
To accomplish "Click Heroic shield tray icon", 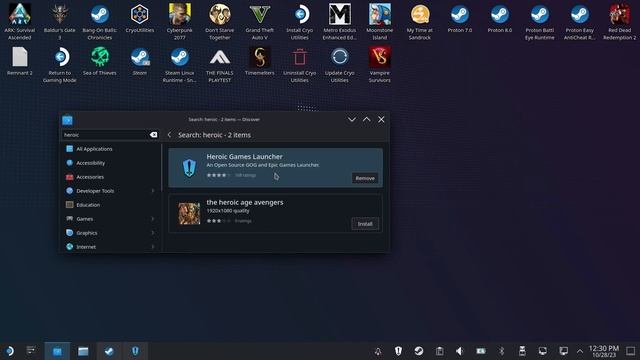I will click(398, 351).
